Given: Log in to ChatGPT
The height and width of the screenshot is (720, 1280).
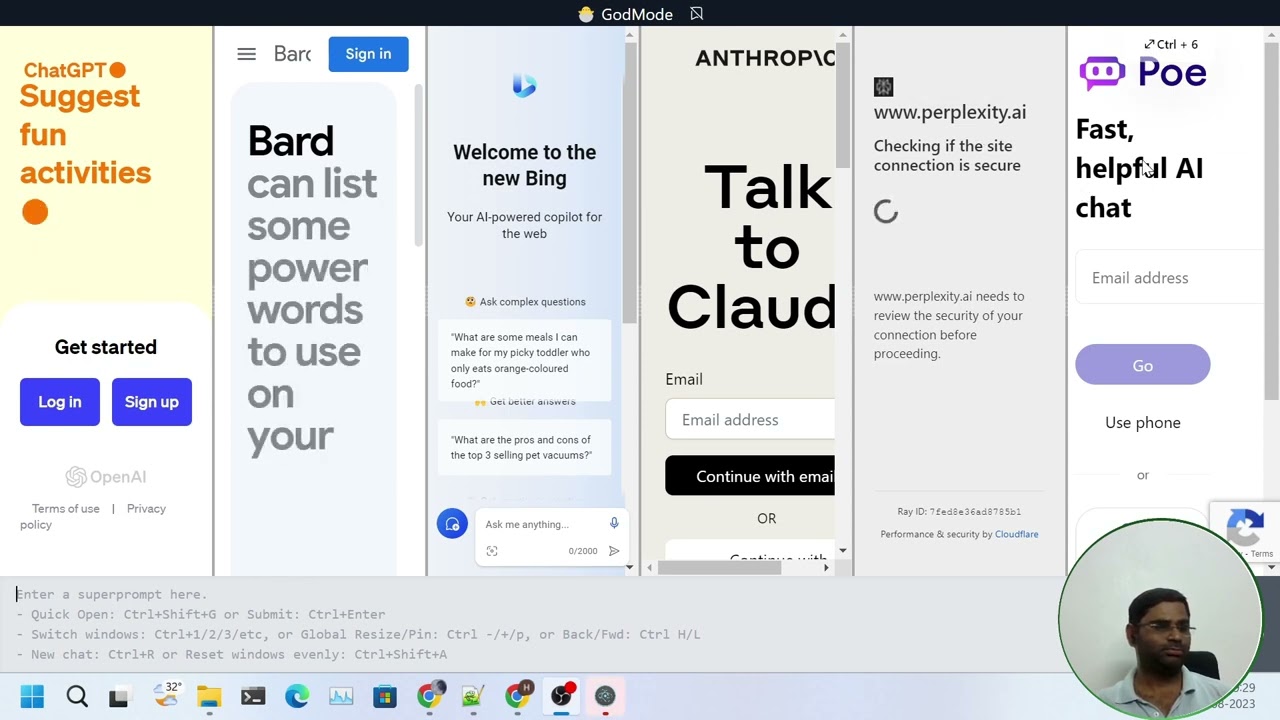Looking at the screenshot, I should click(x=60, y=402).
